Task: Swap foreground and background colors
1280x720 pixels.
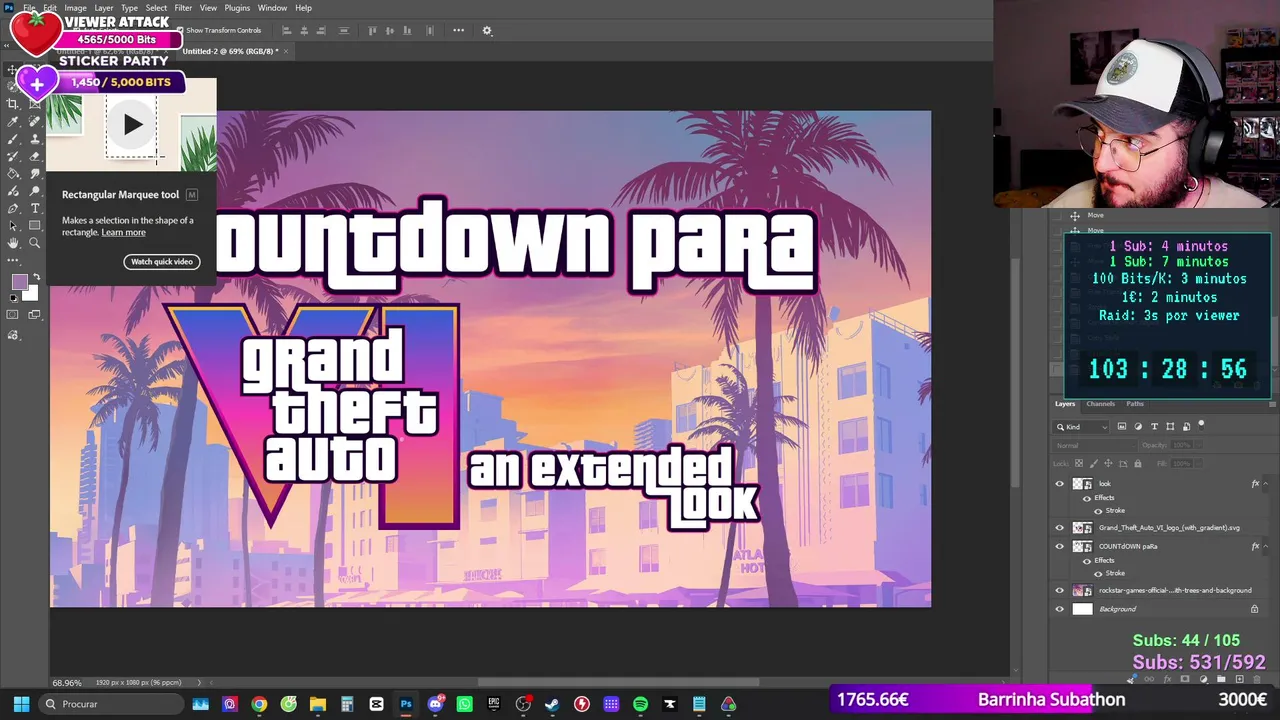Action: pos(36,277)
